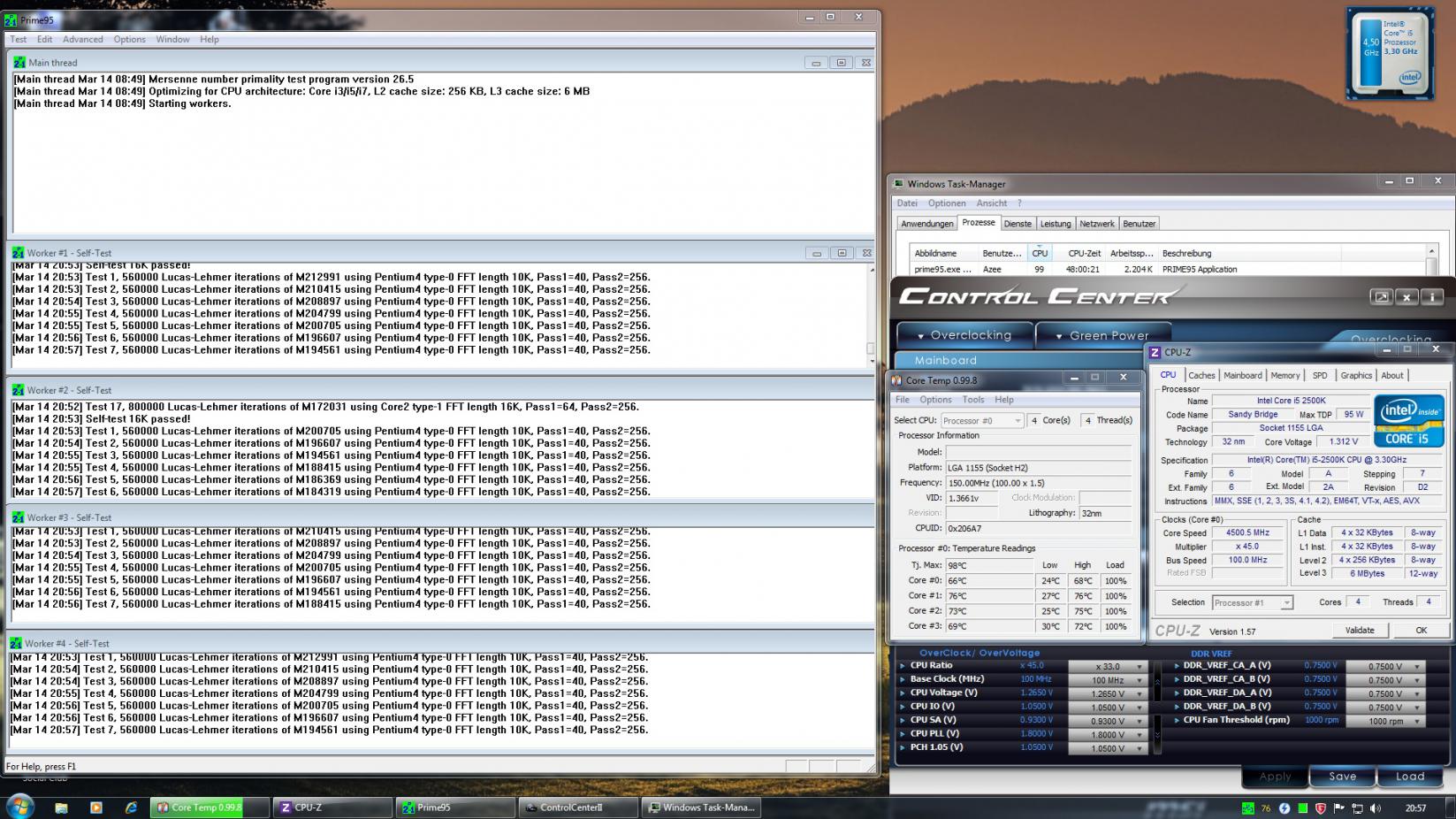Viewport: 1456px width, 819px height.
Task: Open the volume speaker tray icon
Action: click(x=1376, y=808)
